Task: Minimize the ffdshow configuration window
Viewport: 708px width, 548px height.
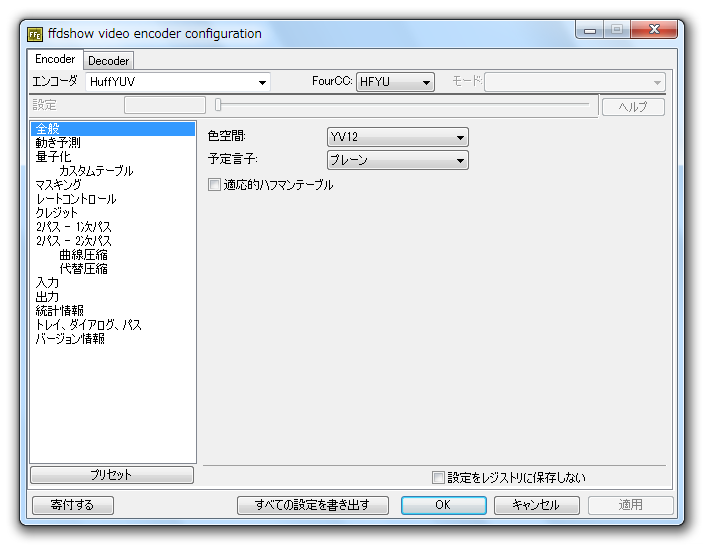Action: point(589,30)
